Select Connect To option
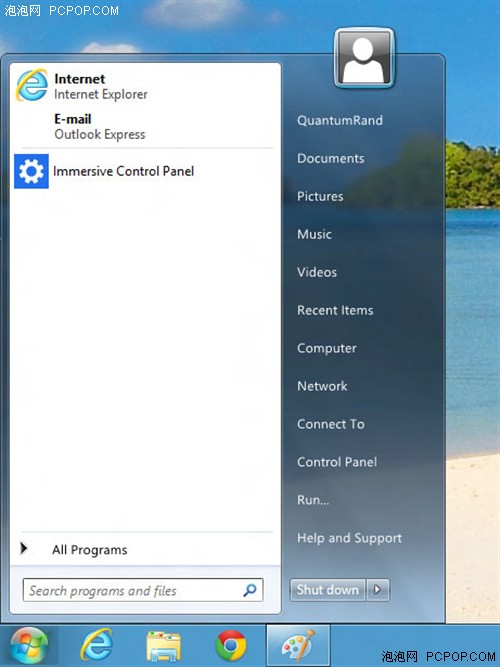The height and width of the screenshot is (667, 500). [331, 424]
